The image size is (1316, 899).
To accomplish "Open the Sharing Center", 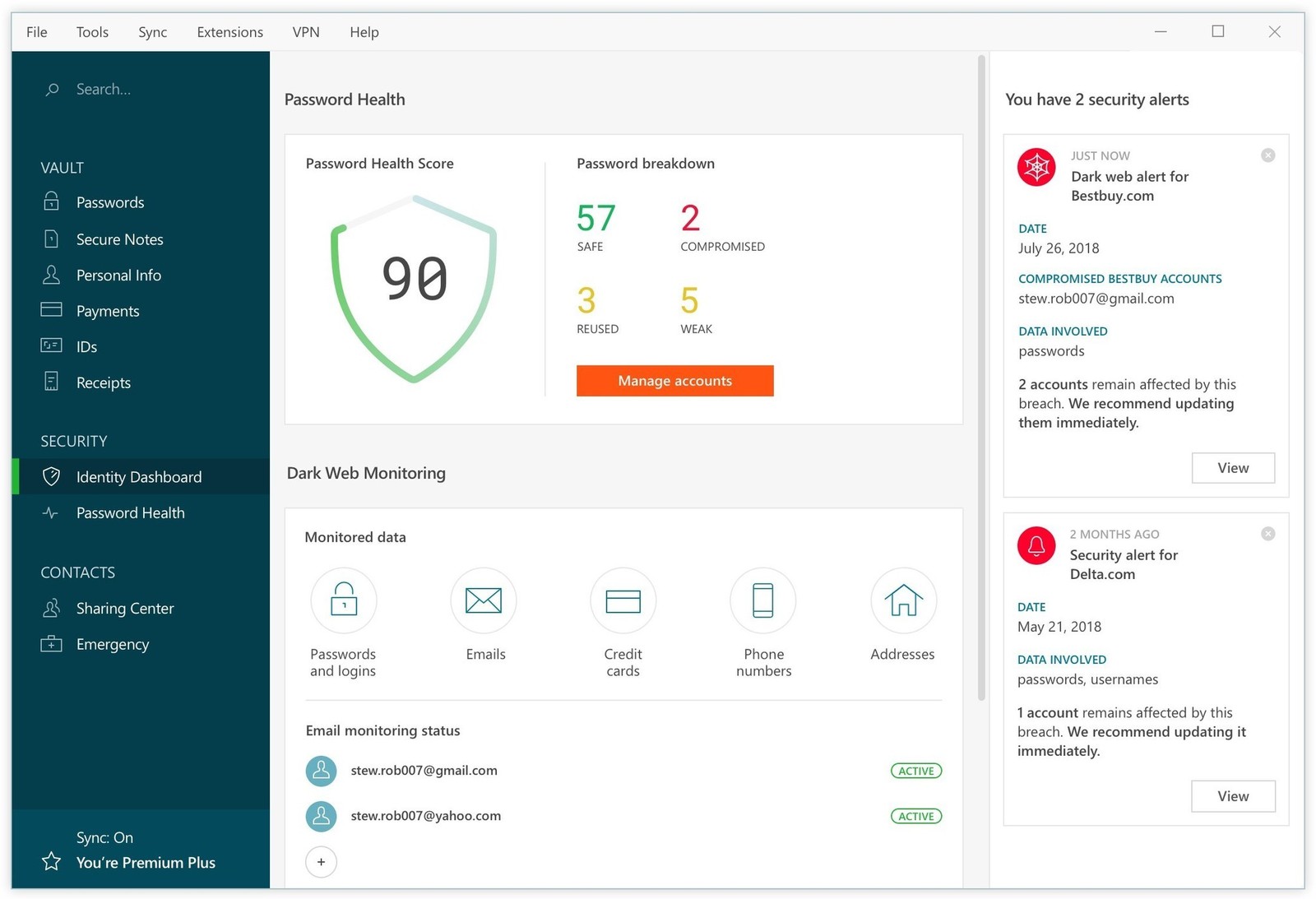I will pos(124,608).
